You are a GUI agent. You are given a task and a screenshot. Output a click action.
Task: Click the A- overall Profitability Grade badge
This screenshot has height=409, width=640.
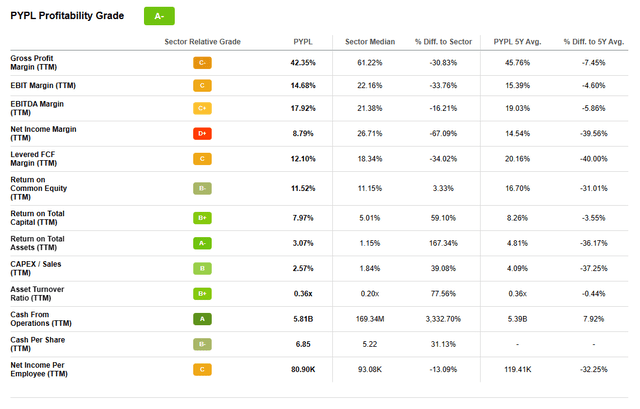click(159, 16)
